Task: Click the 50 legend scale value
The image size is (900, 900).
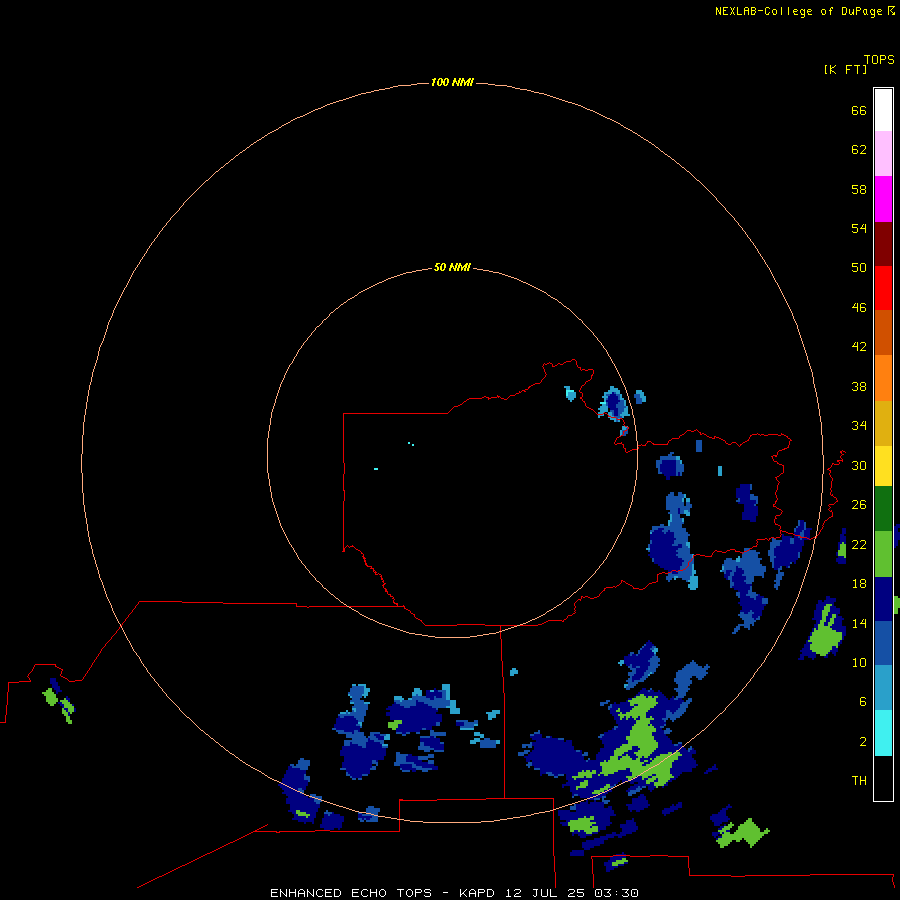Action: pyautogui.click(x=859, y=267)
